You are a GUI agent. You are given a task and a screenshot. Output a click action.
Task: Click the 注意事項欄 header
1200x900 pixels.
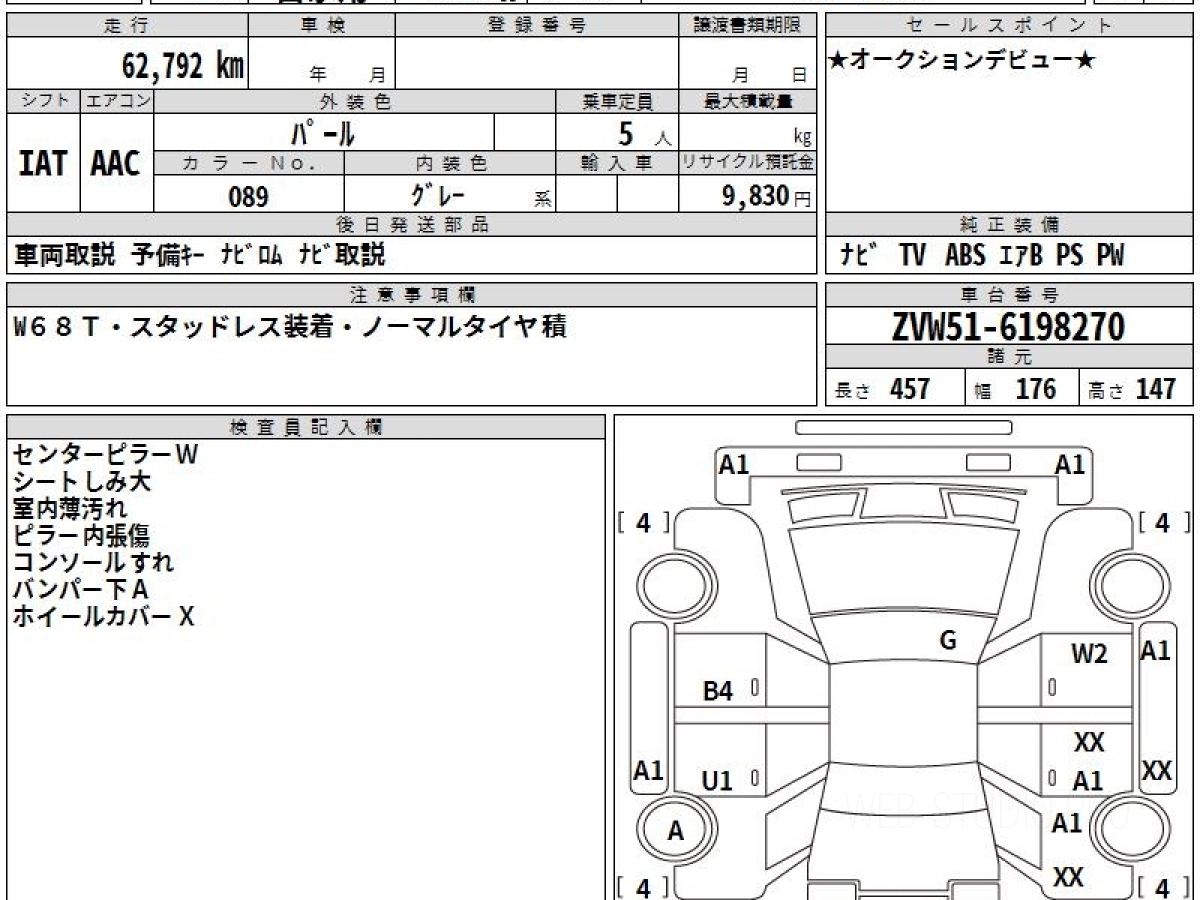[411, 295]
